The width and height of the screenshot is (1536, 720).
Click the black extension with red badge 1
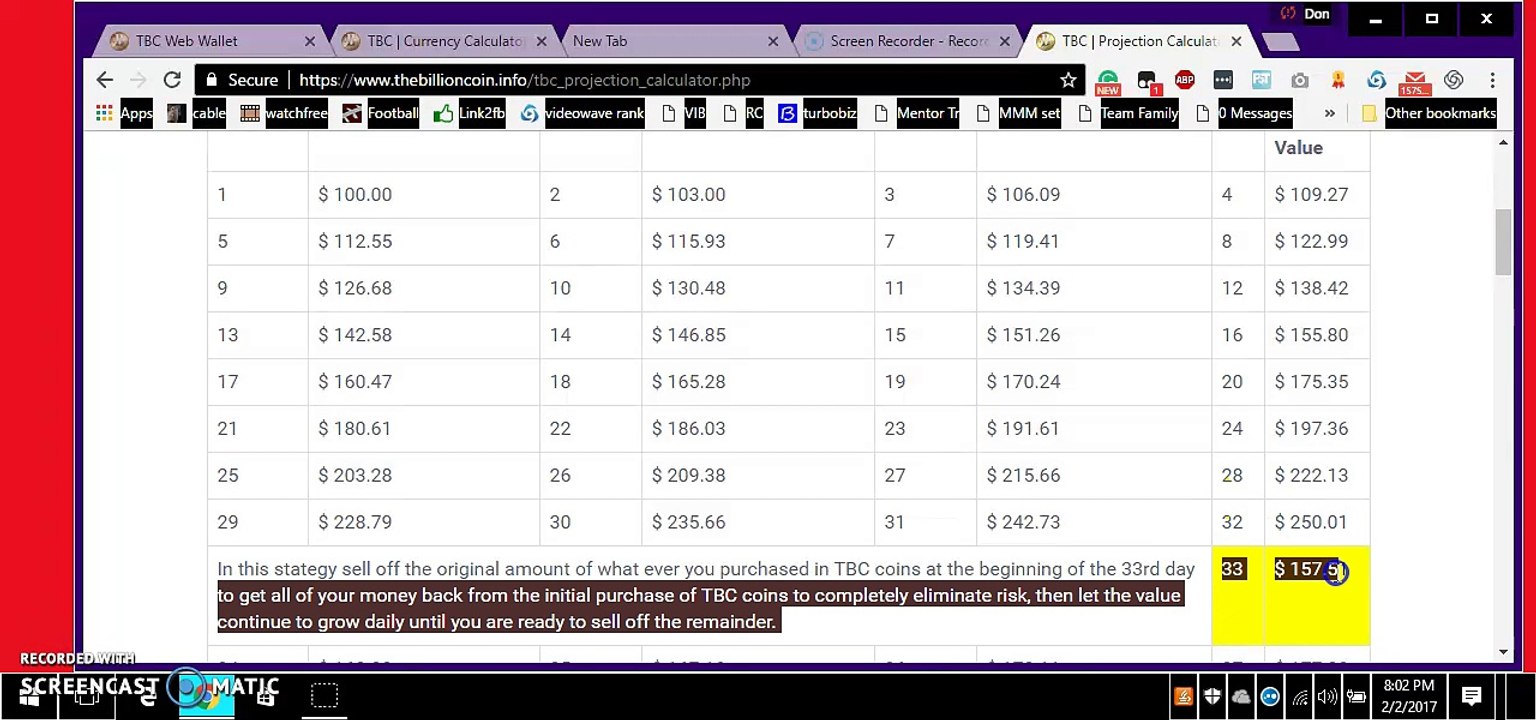point(1147,81)
